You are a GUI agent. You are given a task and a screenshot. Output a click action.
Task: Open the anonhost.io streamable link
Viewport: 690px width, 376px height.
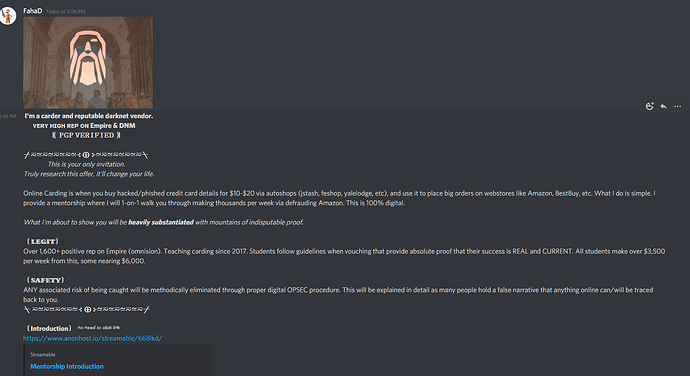[92, 338]
